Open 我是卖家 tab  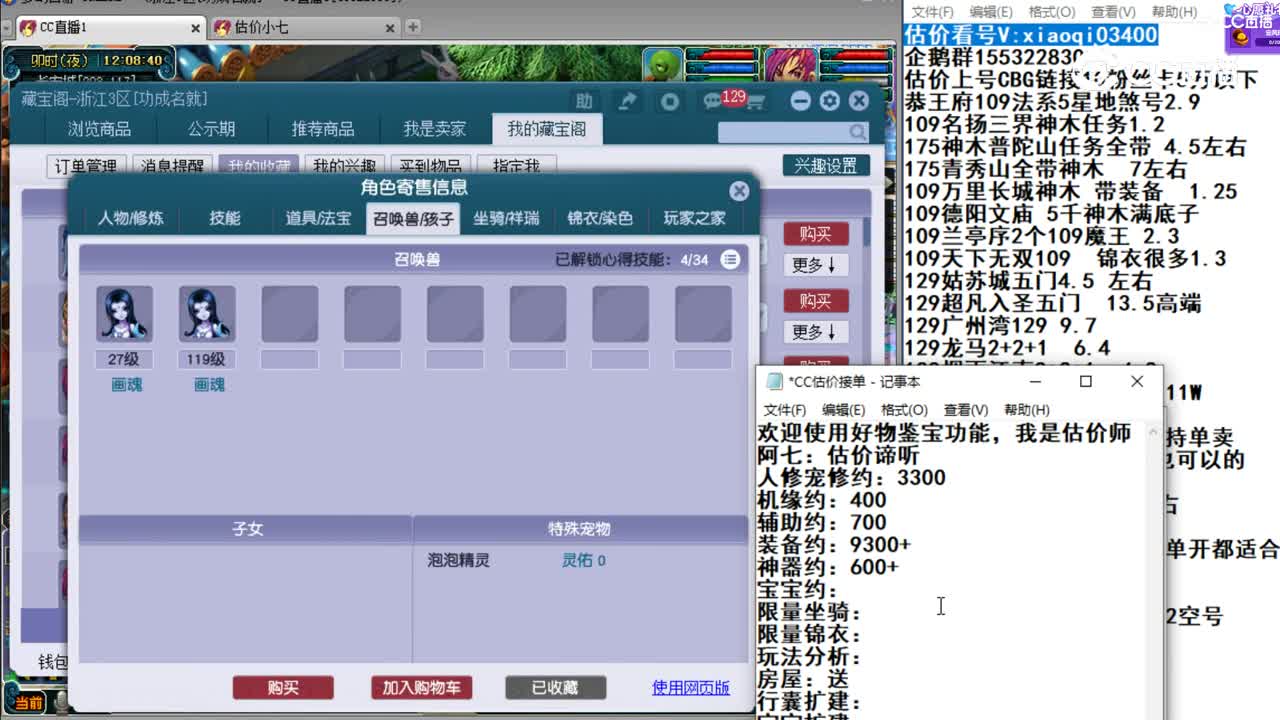point(435,129)
